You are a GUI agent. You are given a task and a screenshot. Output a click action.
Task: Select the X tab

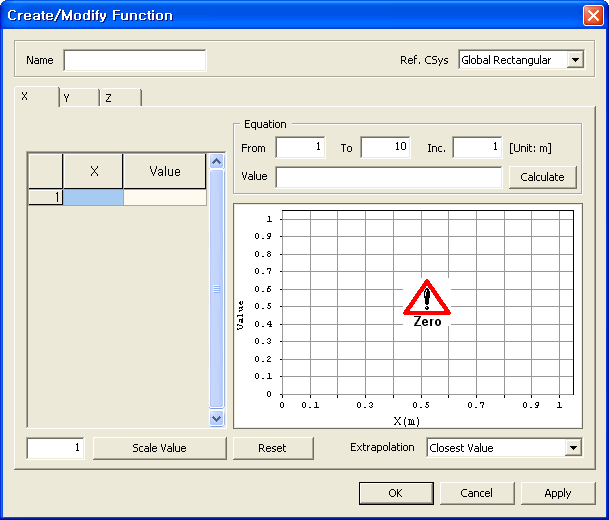coord(36,97)
